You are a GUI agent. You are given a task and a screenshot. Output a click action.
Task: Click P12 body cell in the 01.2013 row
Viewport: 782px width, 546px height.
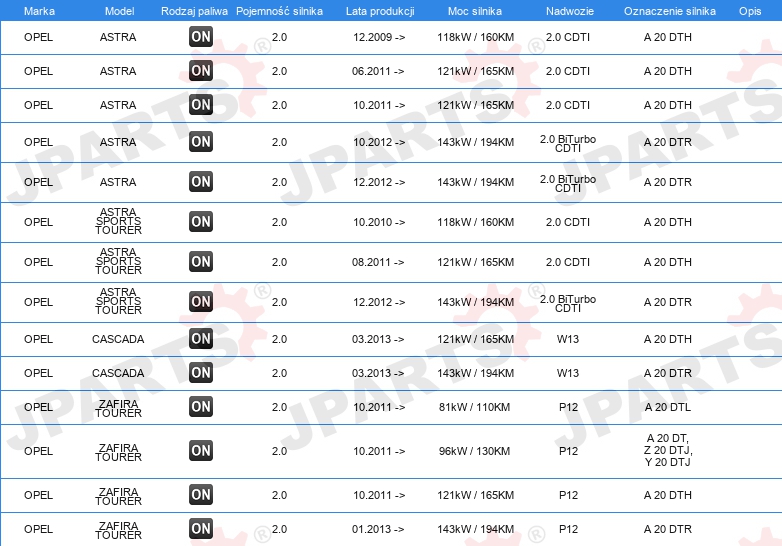pos(568,529)
